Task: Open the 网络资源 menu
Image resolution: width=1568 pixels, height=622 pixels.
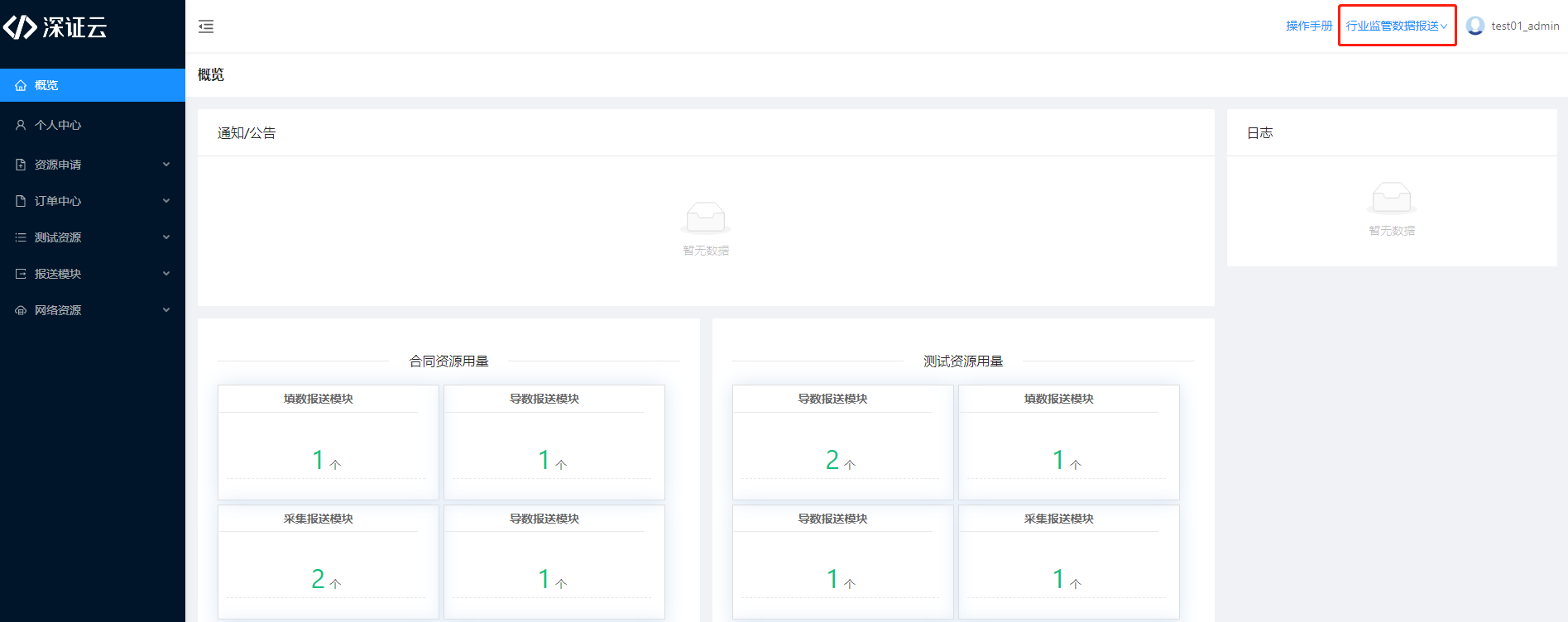Action: (x=93, y=310)
